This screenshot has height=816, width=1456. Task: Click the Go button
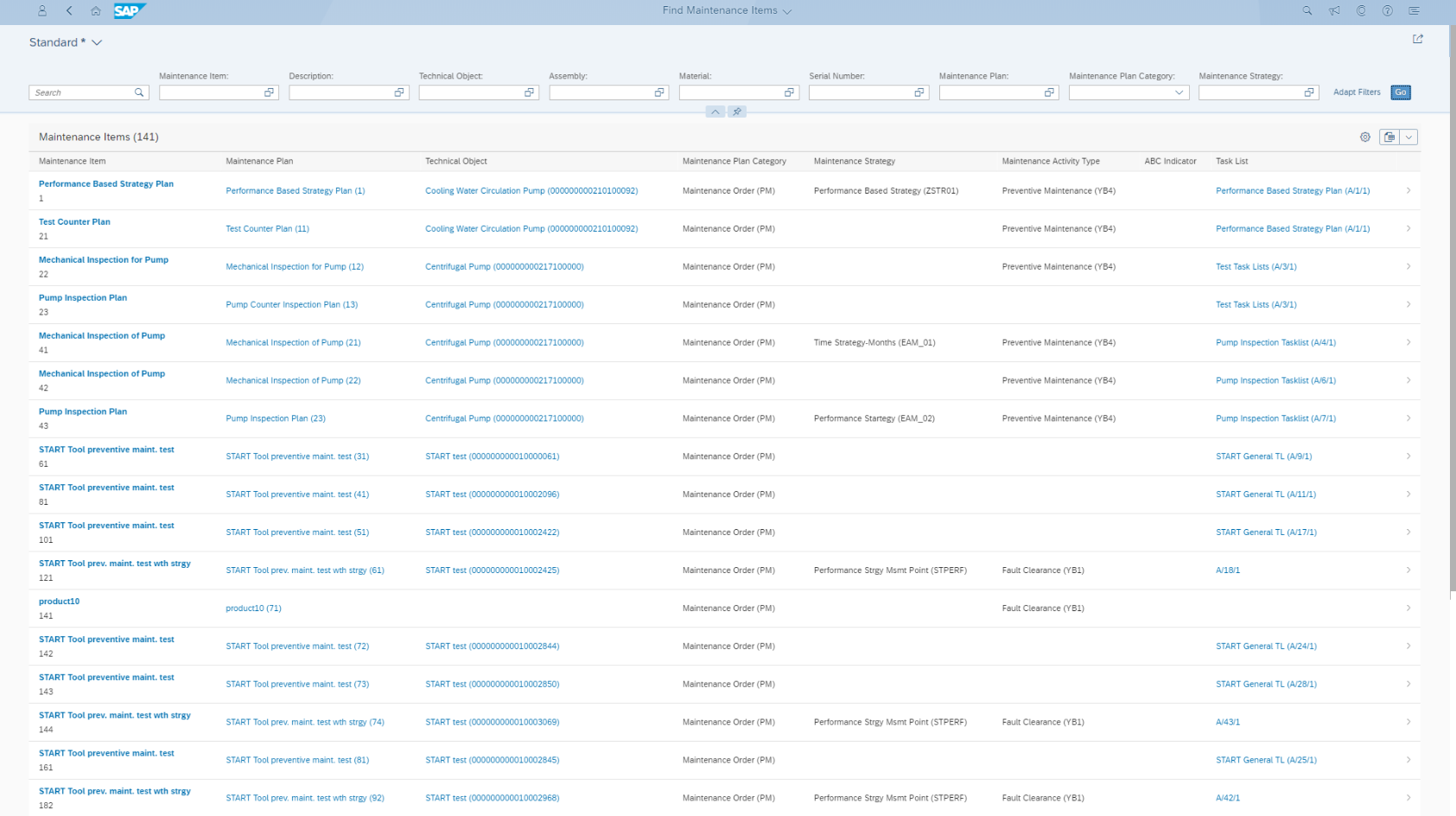point(1401,92)
